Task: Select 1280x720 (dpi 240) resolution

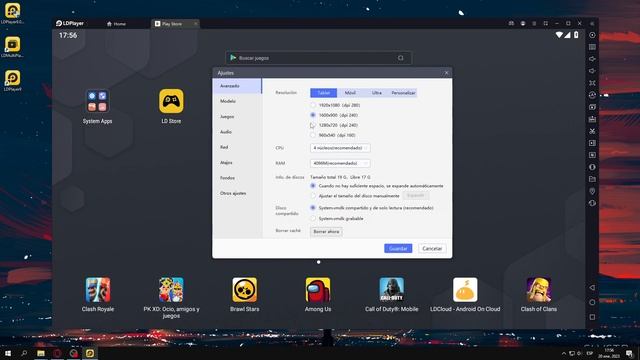Action: [313, 125]
